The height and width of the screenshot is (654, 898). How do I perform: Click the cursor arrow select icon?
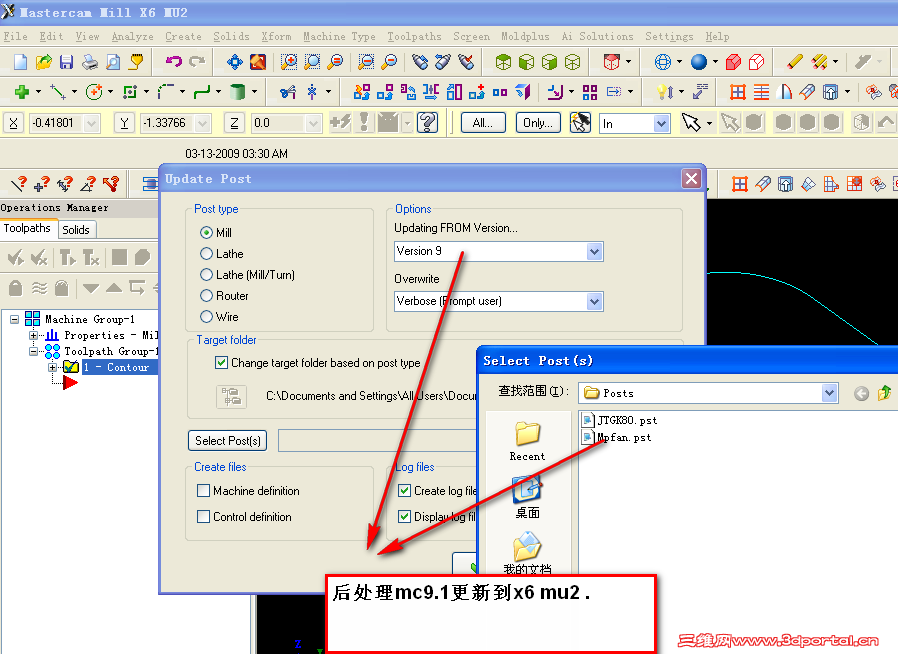691,122
